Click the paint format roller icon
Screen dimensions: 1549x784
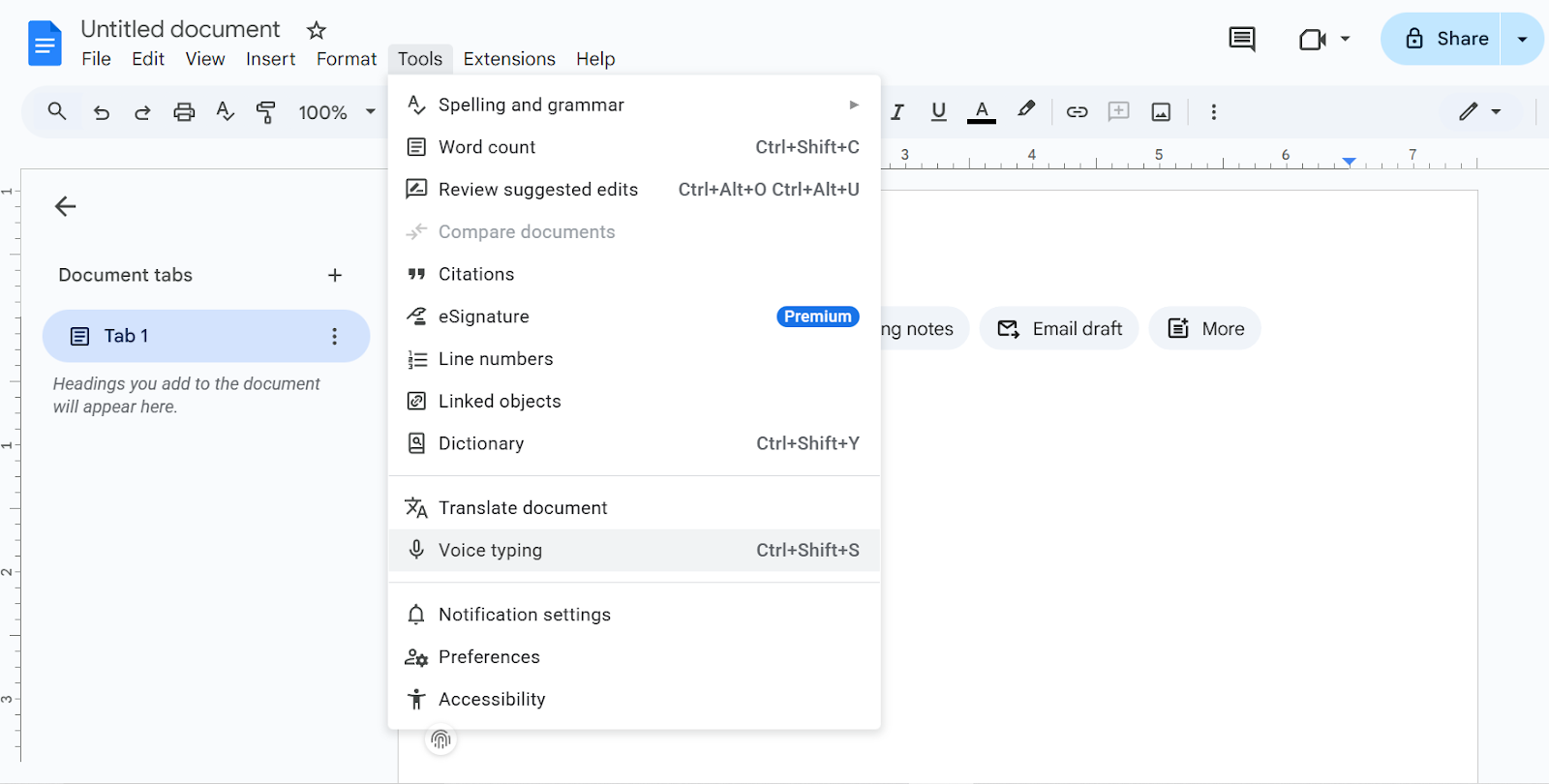click(265, 112)
